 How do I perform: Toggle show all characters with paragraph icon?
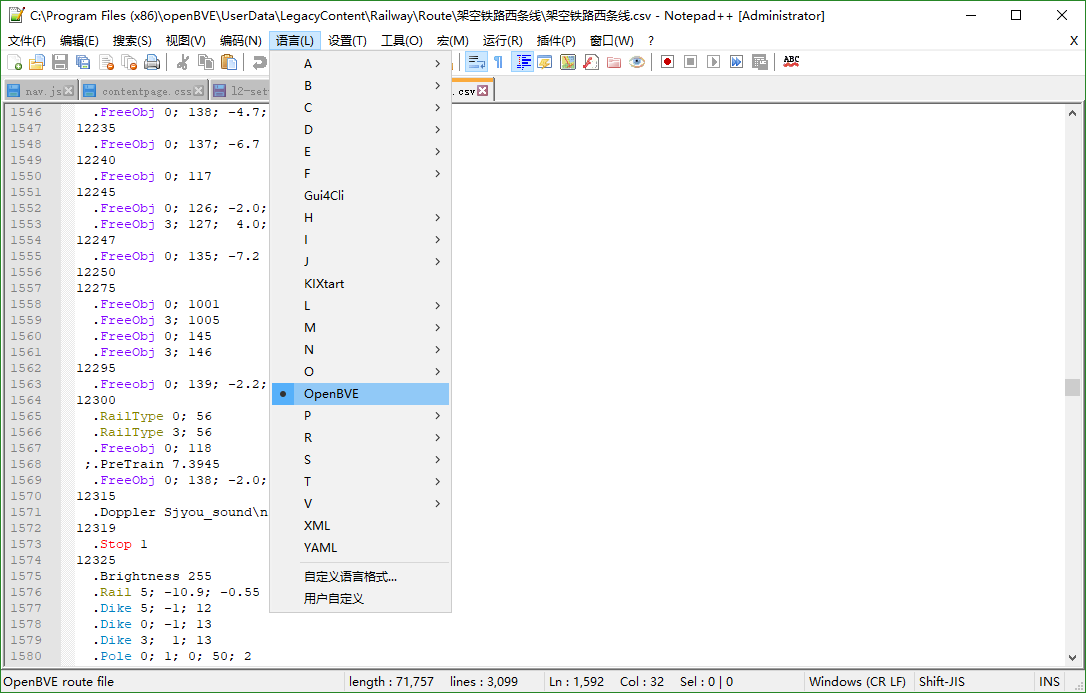coord(498,62)
